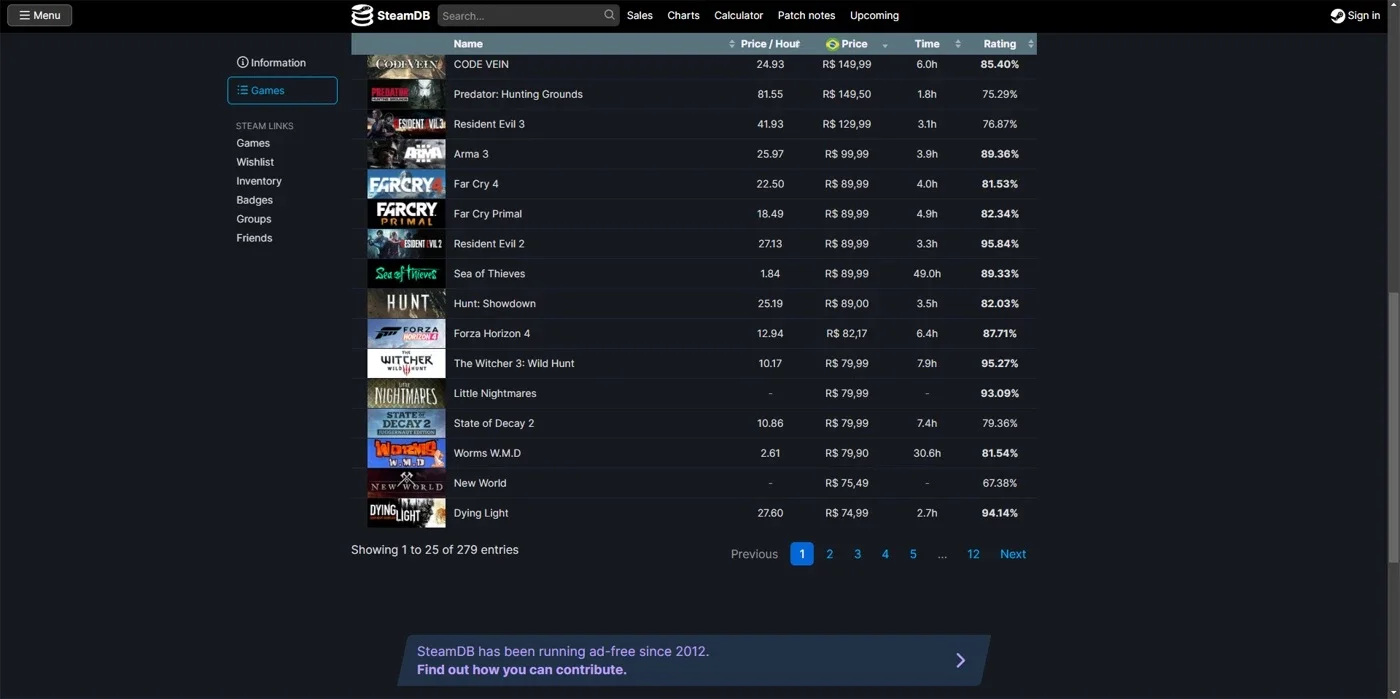1400x699 pixels.
Task: Click the Next page button
Action: tap(1013, 554)
